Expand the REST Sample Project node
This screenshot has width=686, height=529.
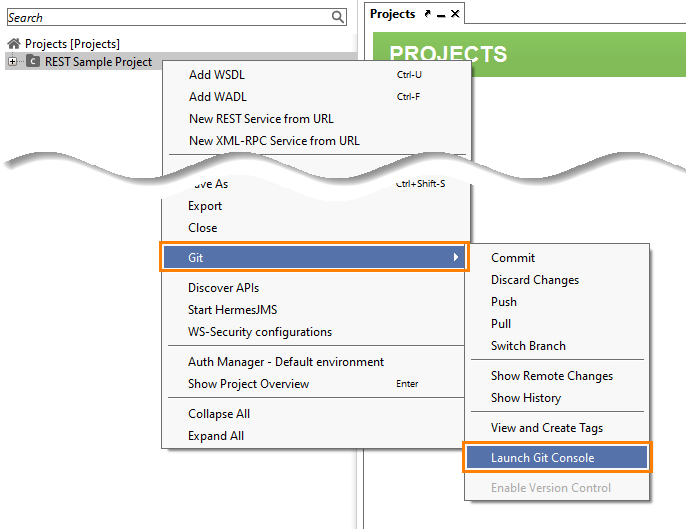click(12, 62)
